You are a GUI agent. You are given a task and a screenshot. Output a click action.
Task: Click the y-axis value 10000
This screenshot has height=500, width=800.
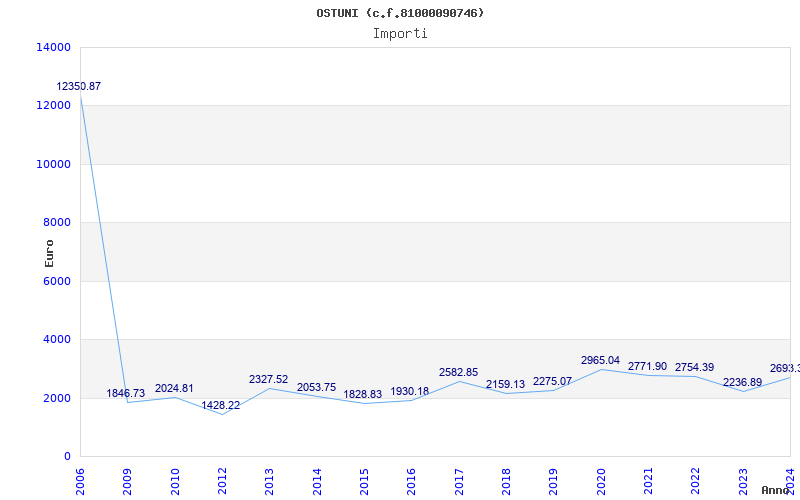click(x=54, y=164)
